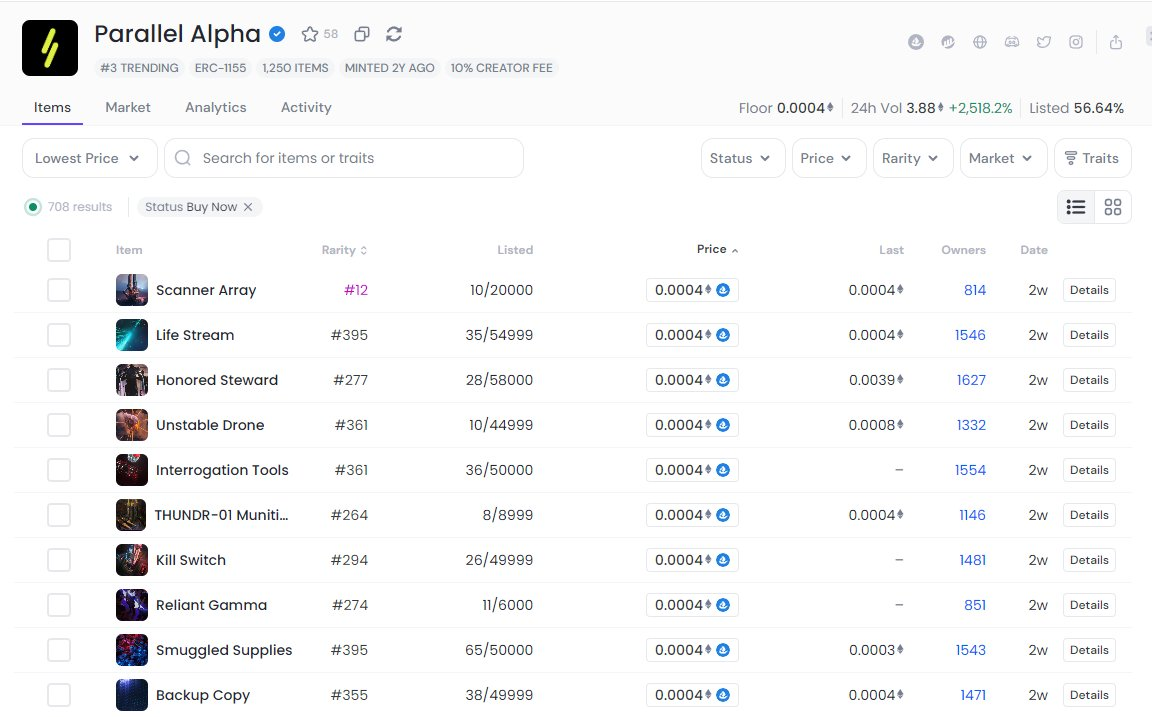Viewport: 1152px width, 717px height.
Task: Switch to grid view layout
Action: tap(1113, 207)
